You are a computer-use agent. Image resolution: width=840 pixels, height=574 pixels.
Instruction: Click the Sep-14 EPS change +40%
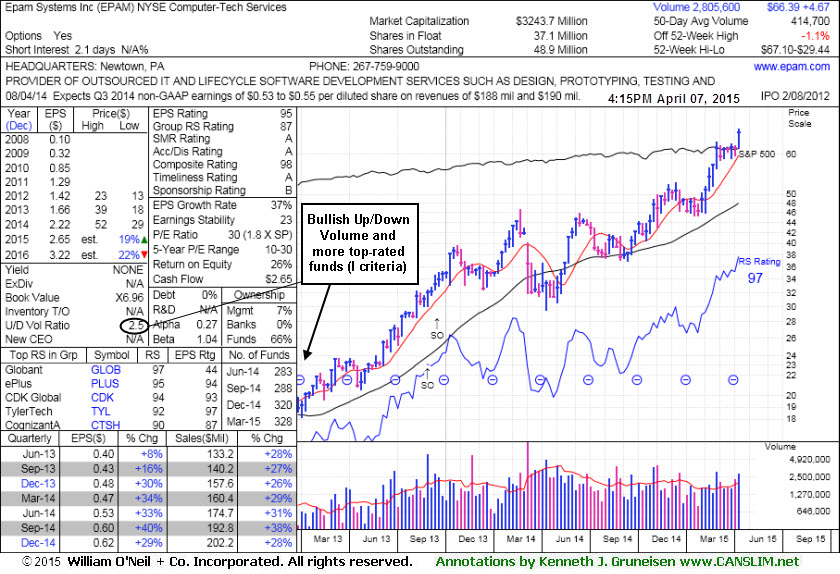[148, 528]
